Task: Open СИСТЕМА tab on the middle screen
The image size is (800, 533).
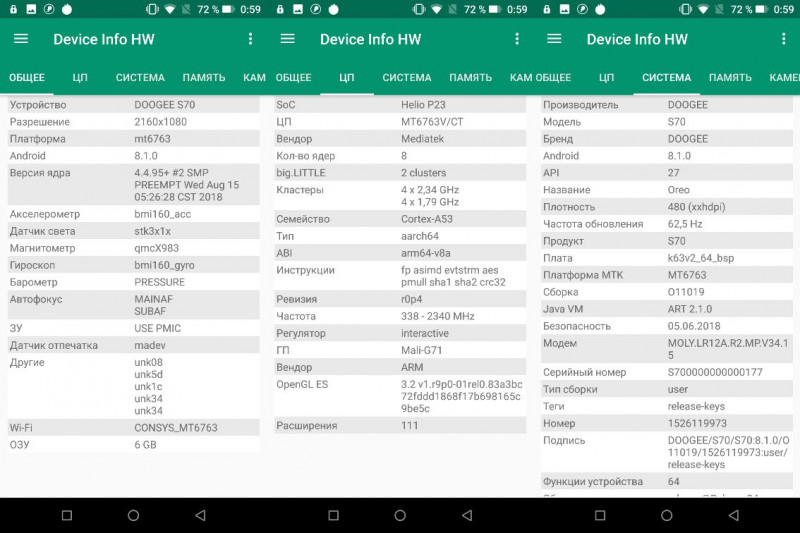Action: coord(407,78)
